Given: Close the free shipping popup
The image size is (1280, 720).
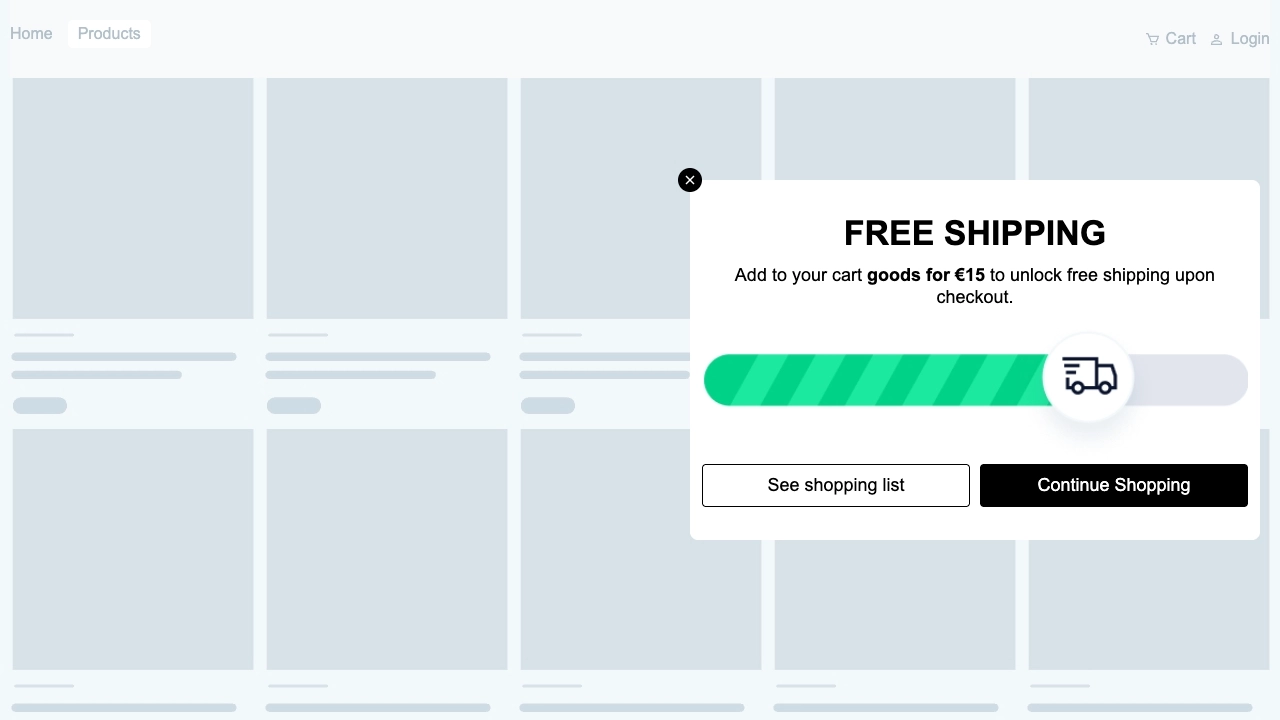Looking at the screenshot, I should [690, 180].
